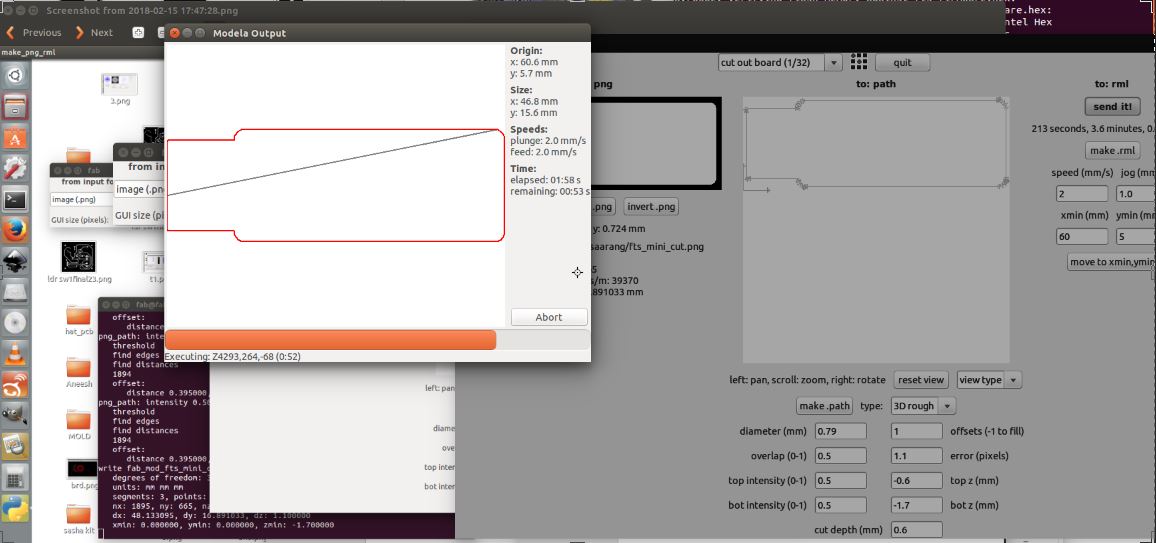Select the brd.png file on the desktop

pos(81,469)
